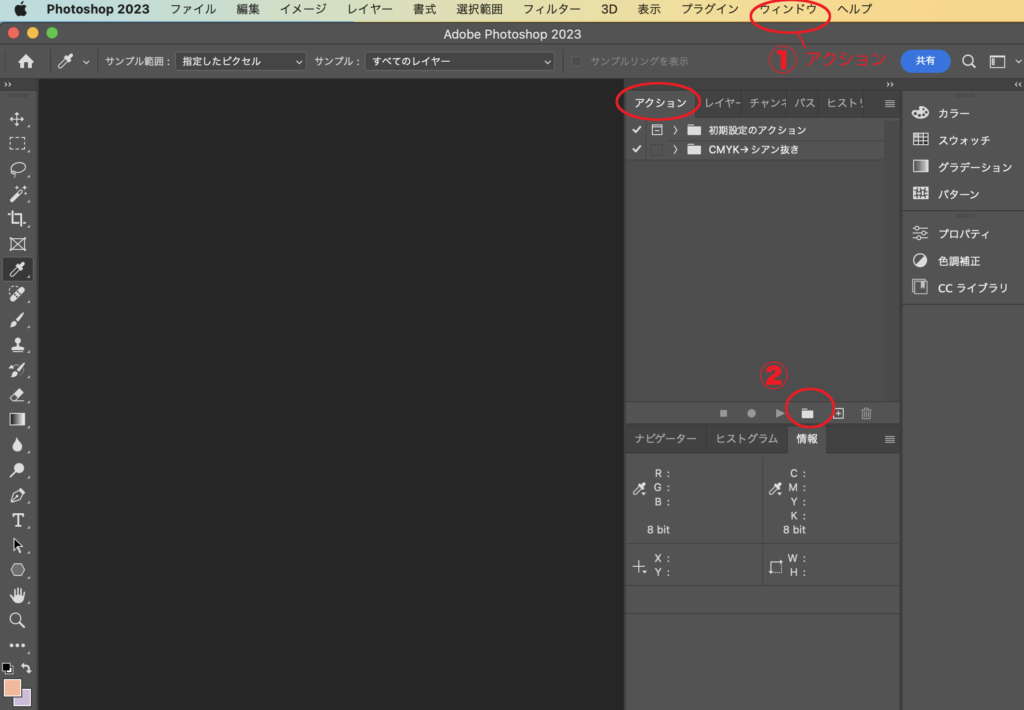Create new action set folder icon

click(x=808, y=413)
